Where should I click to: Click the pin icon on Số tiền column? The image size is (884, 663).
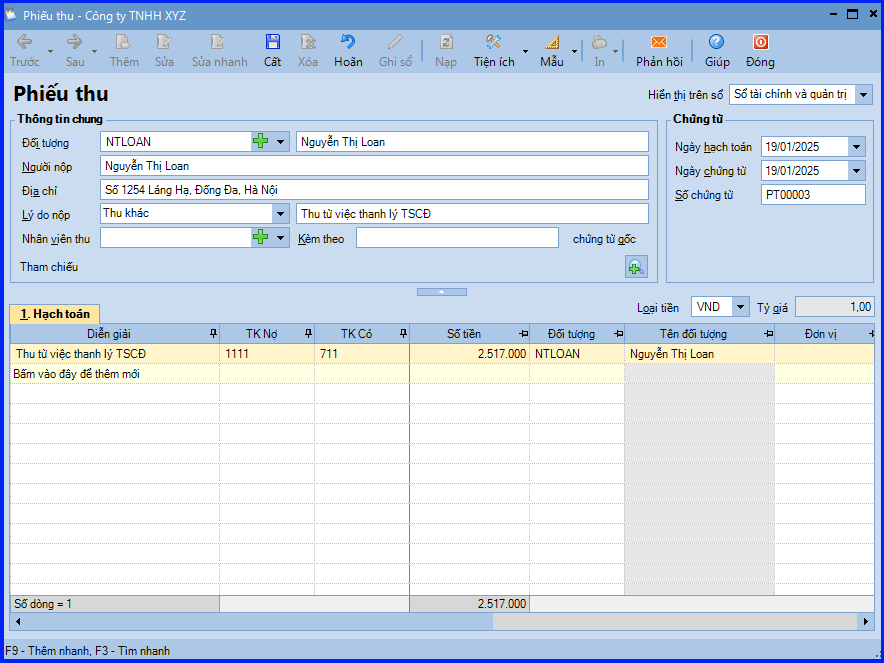pos(523,334)
